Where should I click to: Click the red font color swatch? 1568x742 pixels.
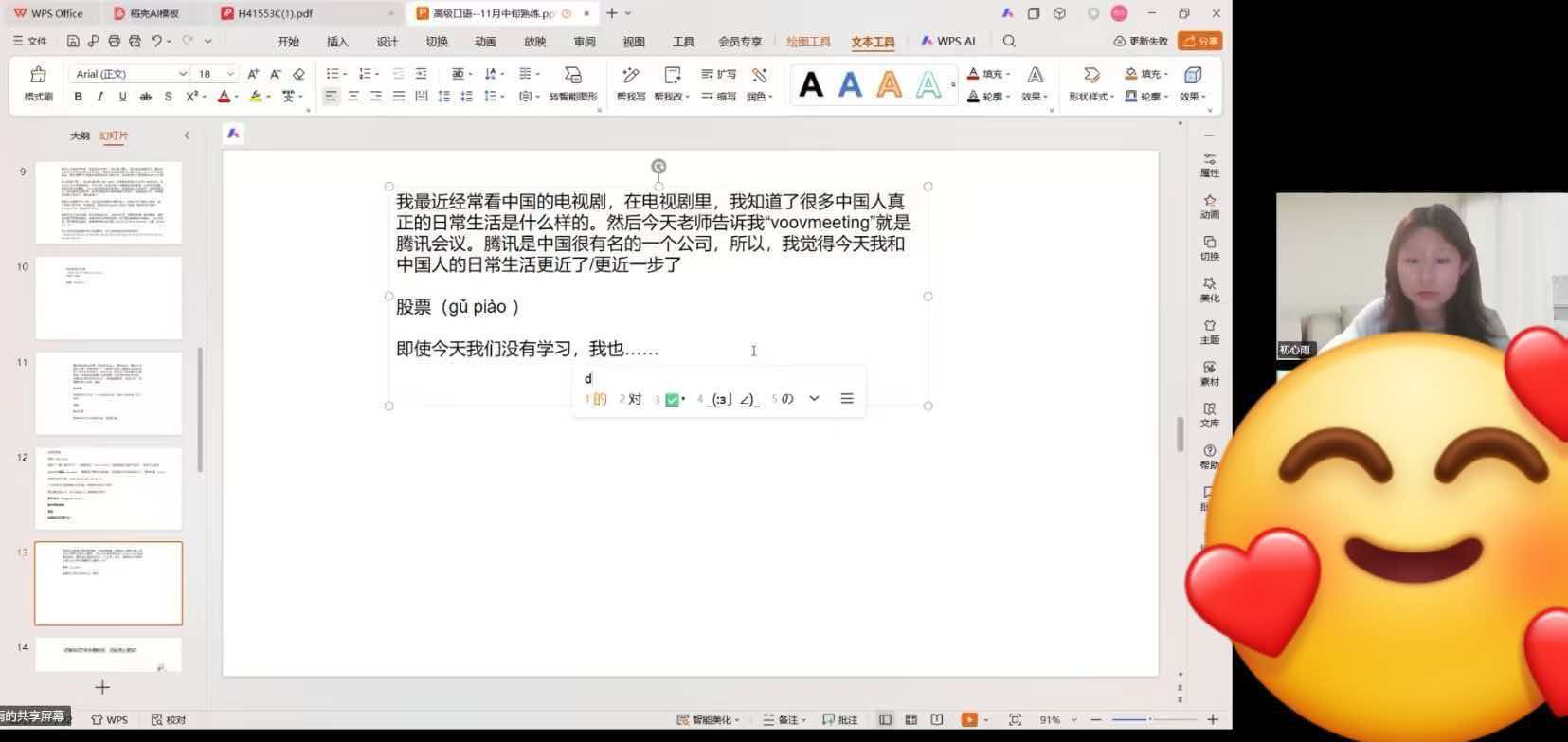pyautogui.click(x=224, y=96)
